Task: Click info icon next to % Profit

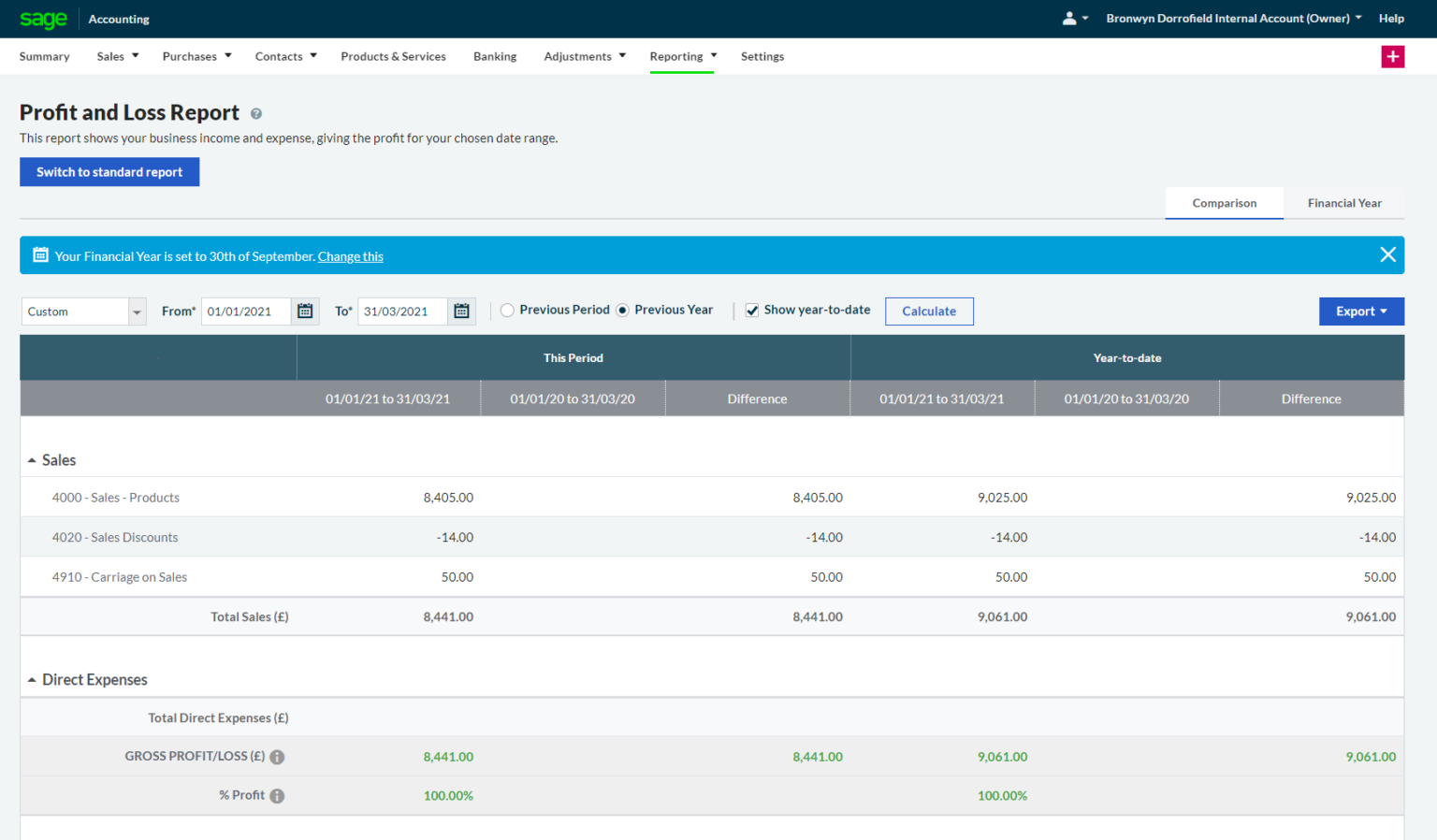Action: (x=277, y=796)
